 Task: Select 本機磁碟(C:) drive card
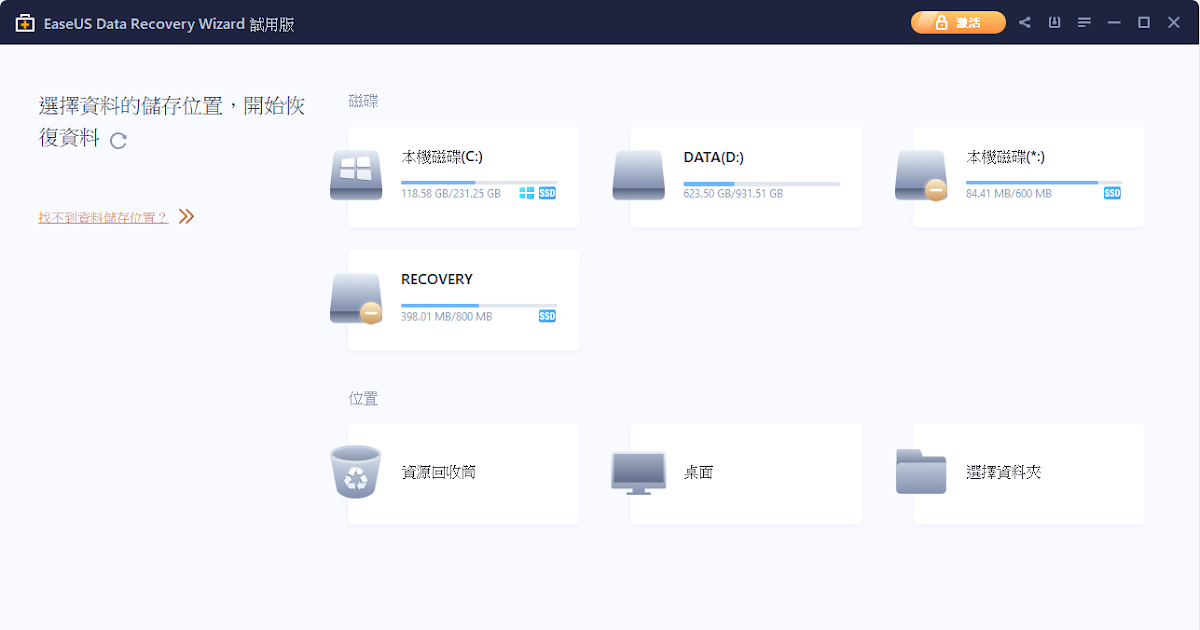(x=463, y=177)
